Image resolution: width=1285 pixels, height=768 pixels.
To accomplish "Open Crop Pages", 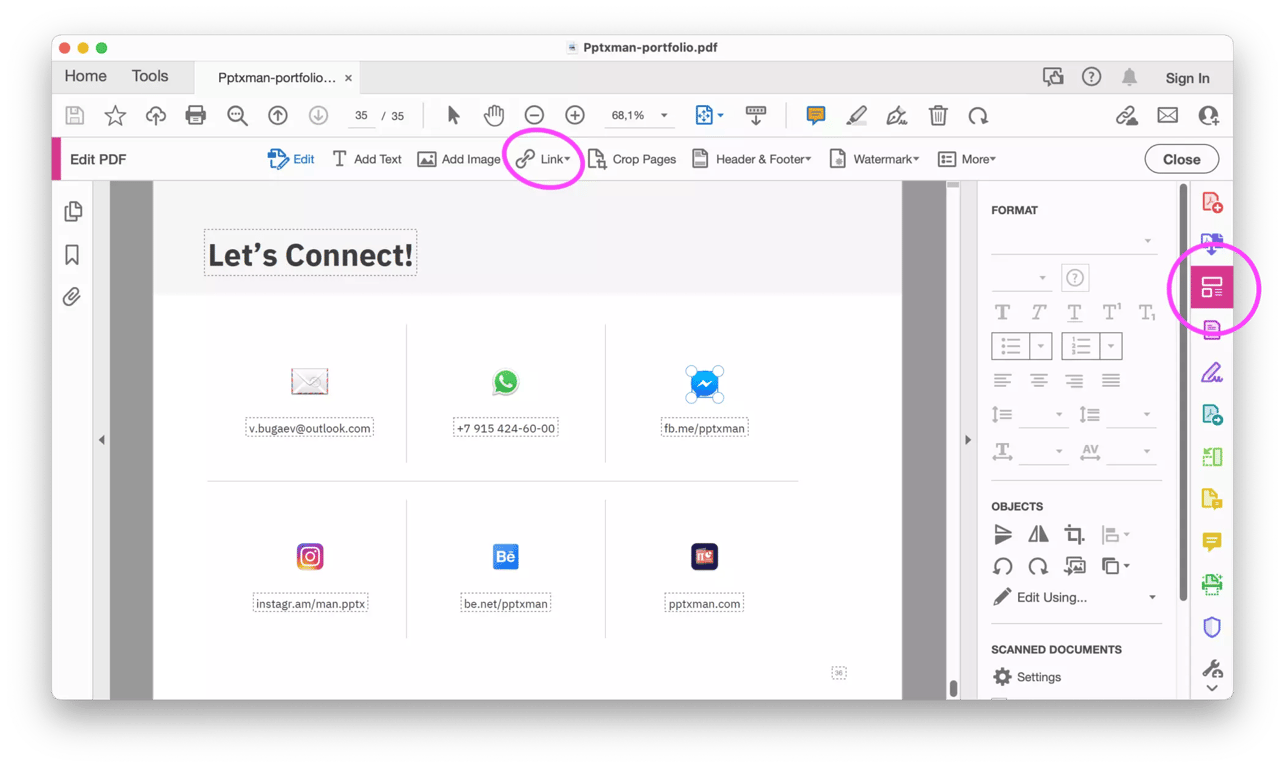I will (x=631, y=159).
